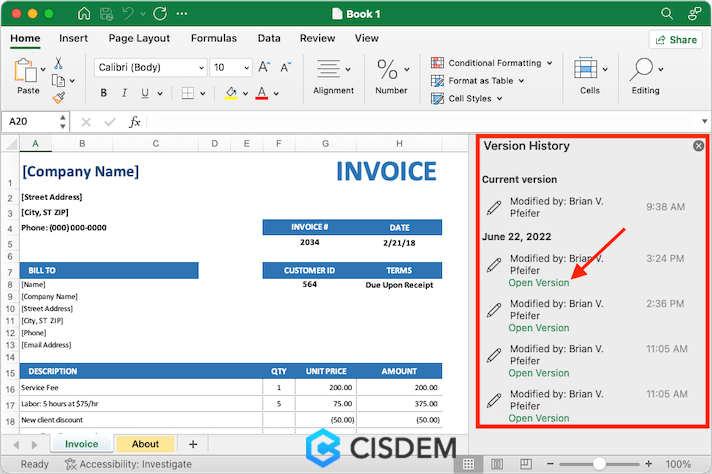
Task: Switch to Page Layout view in status bar
Action: click(497, 464)
